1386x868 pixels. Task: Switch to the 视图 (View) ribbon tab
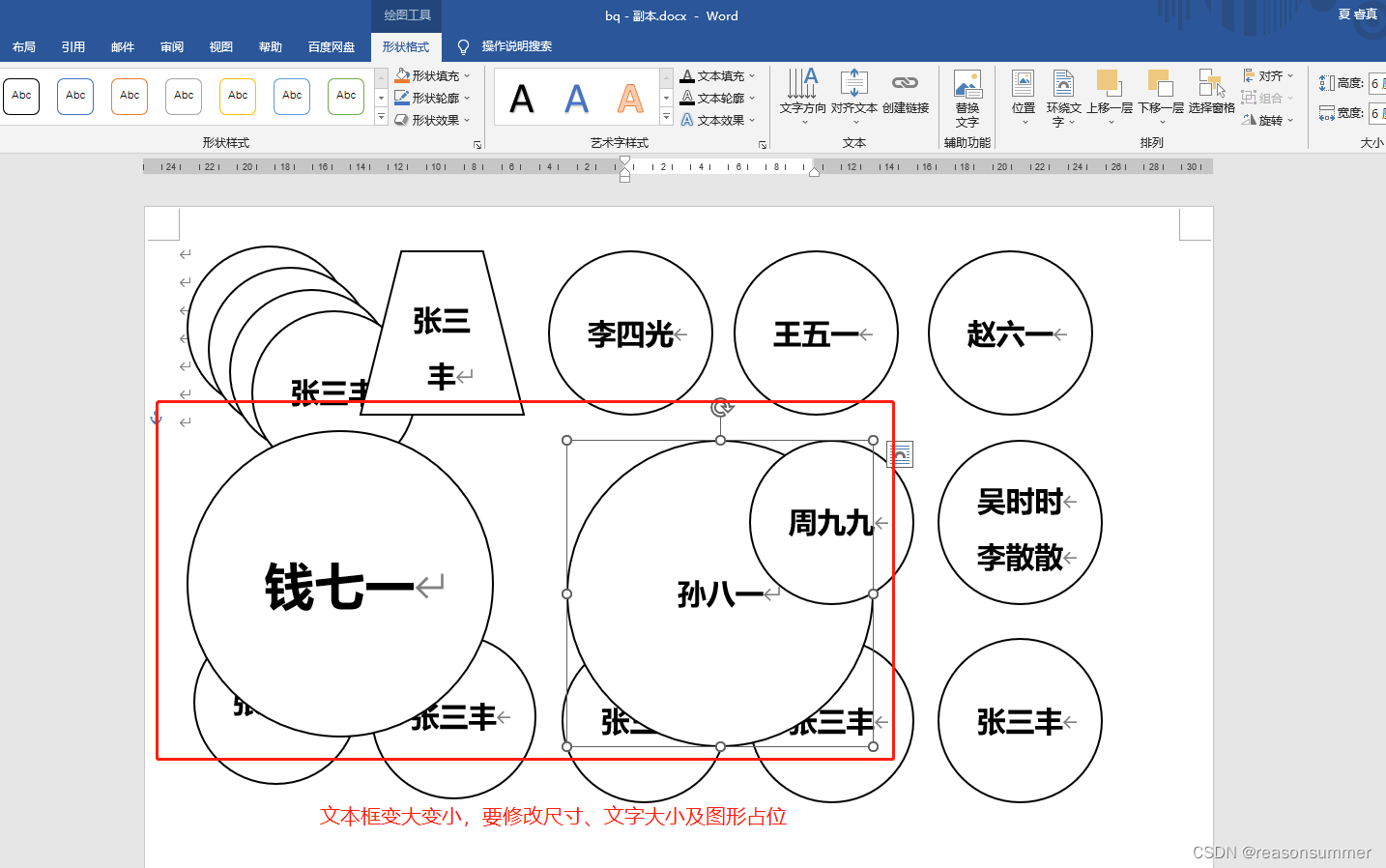[x=220, y=45]
